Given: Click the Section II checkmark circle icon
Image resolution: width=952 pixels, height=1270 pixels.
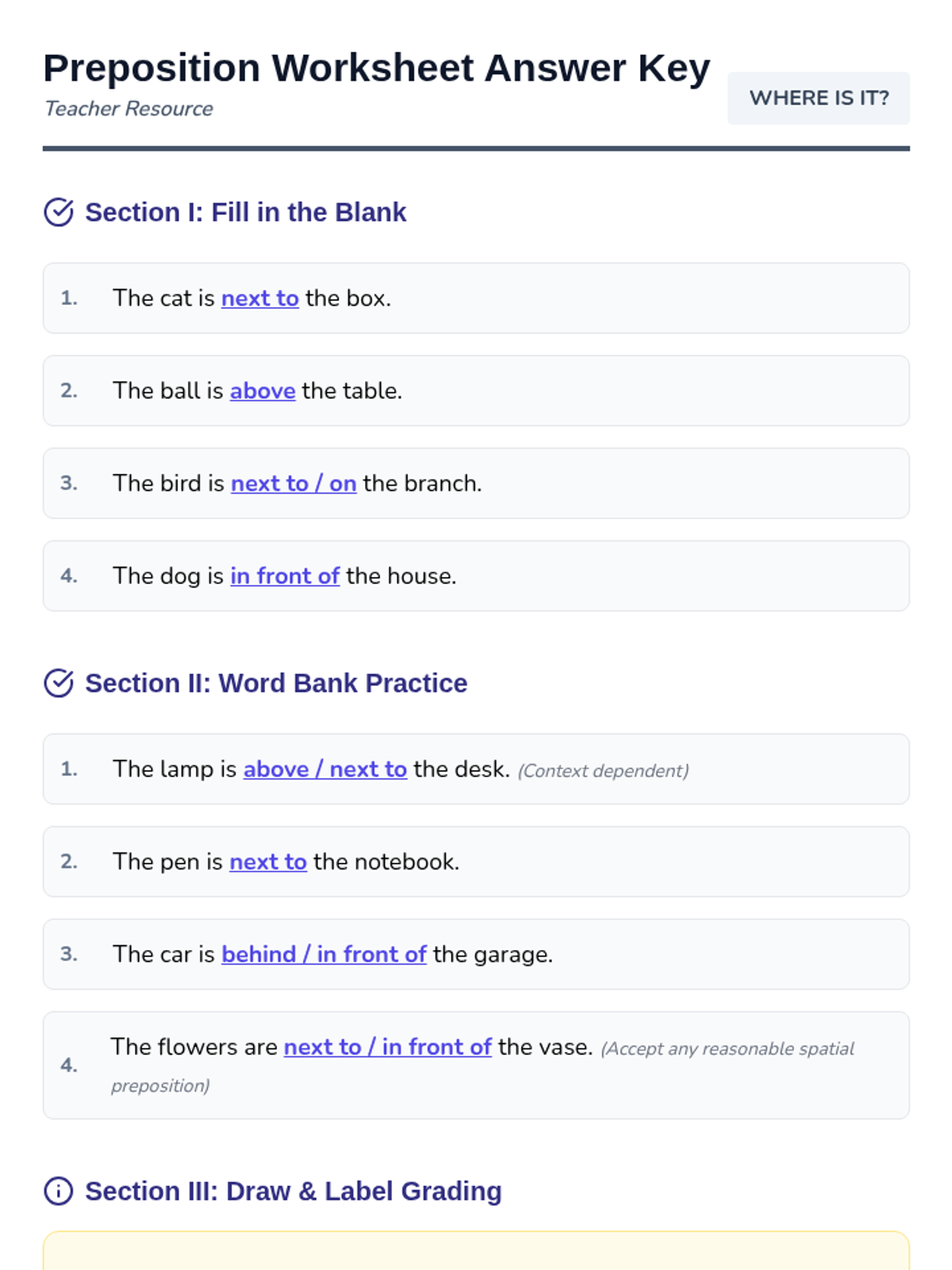Looking at the screenshot, I should (59, 683).
